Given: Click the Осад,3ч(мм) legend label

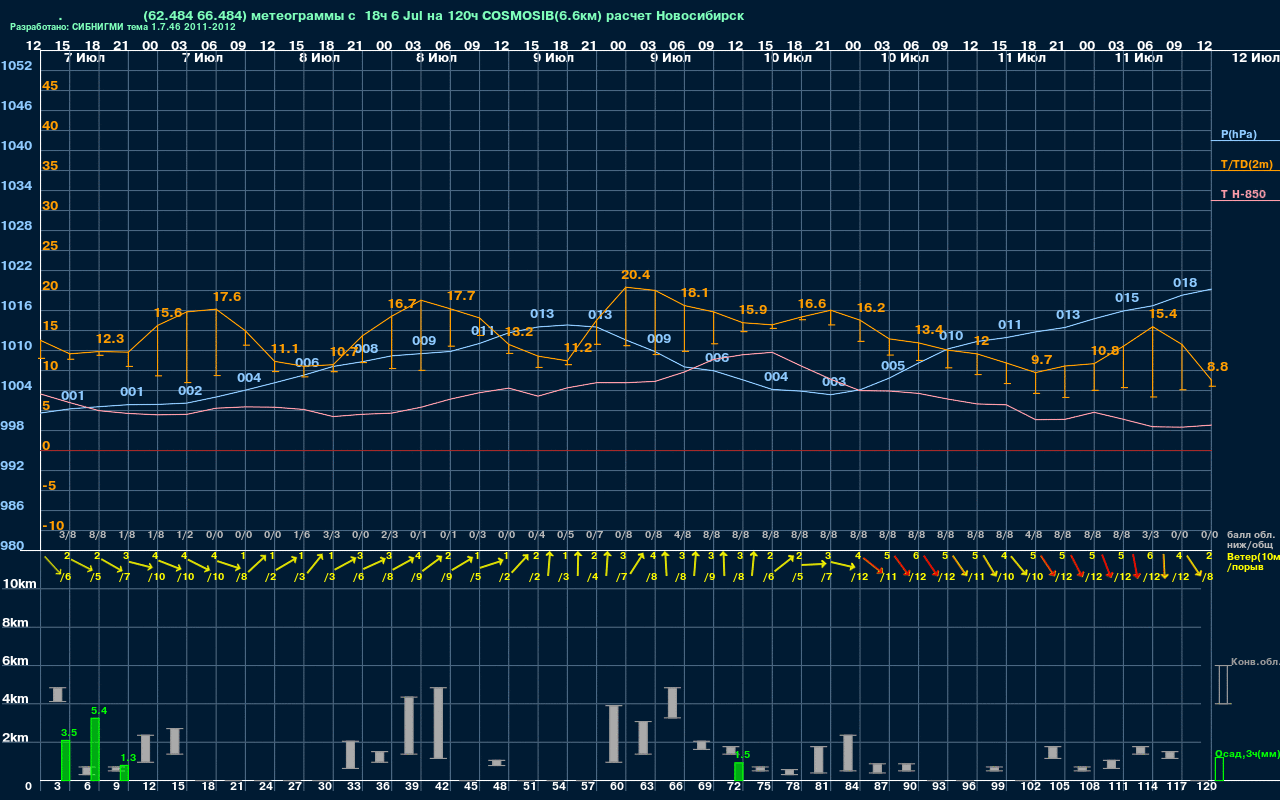Looking at the screenshot, I should 1247,753.
